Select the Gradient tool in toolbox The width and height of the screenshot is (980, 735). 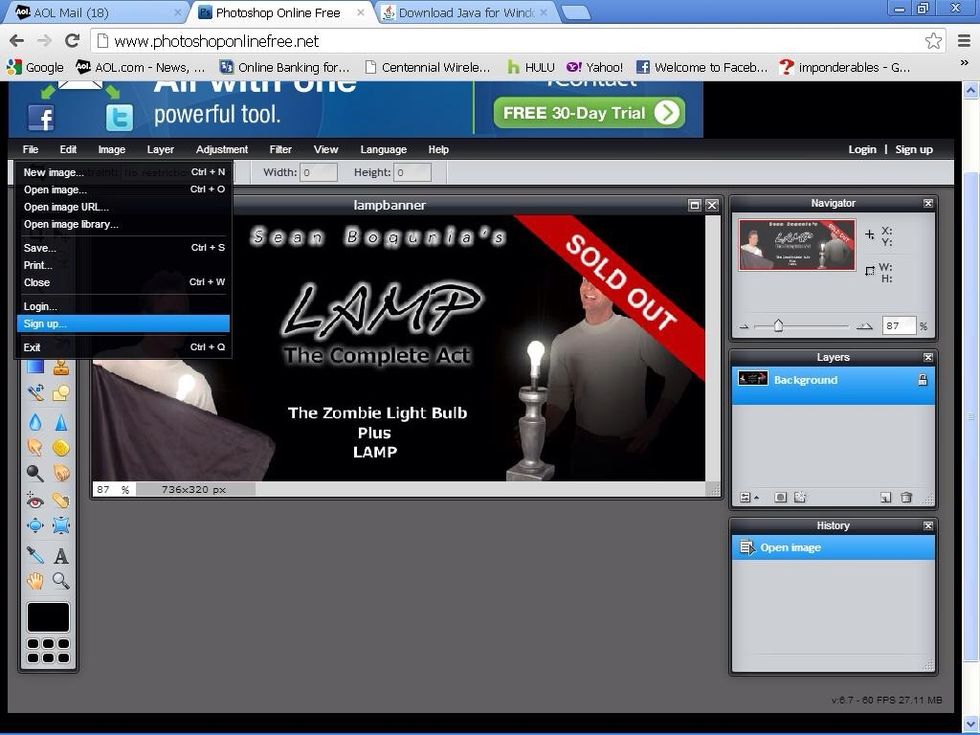pos(35,367)
